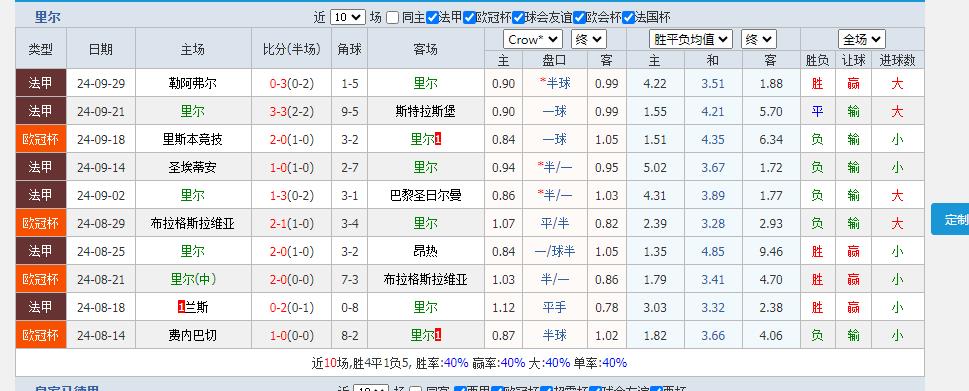Open away team 斯特拉斯堡
Viewport: 969px width, 391px height.
click(x=426, y=112)
